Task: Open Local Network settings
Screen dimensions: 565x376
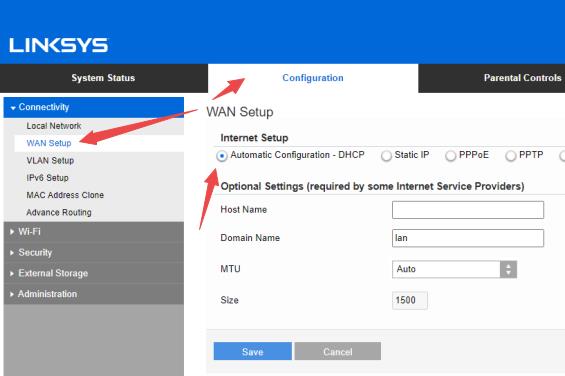Action: click(54, 126)
